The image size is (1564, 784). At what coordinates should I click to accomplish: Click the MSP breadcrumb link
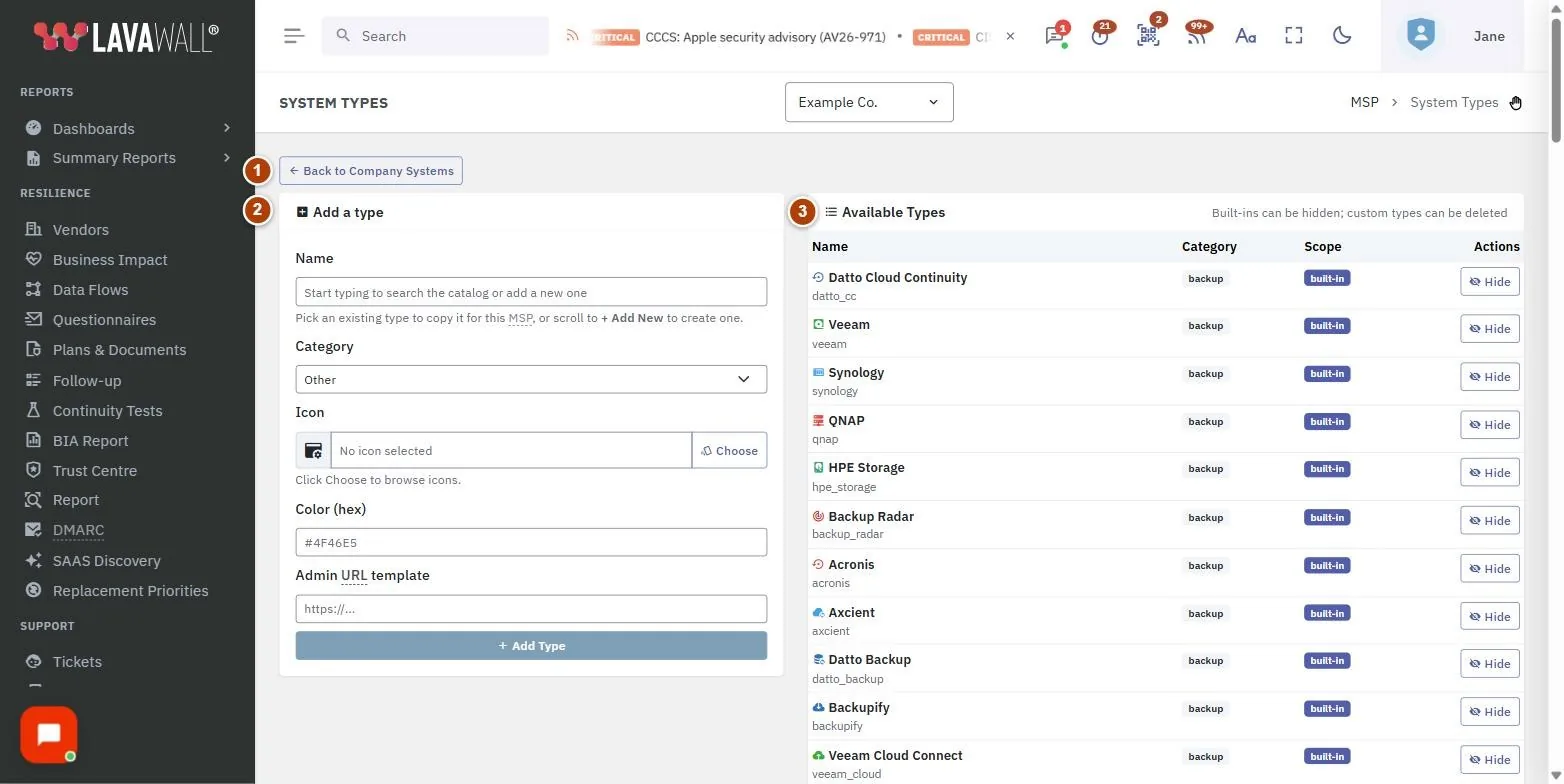tap(1364, 102)
